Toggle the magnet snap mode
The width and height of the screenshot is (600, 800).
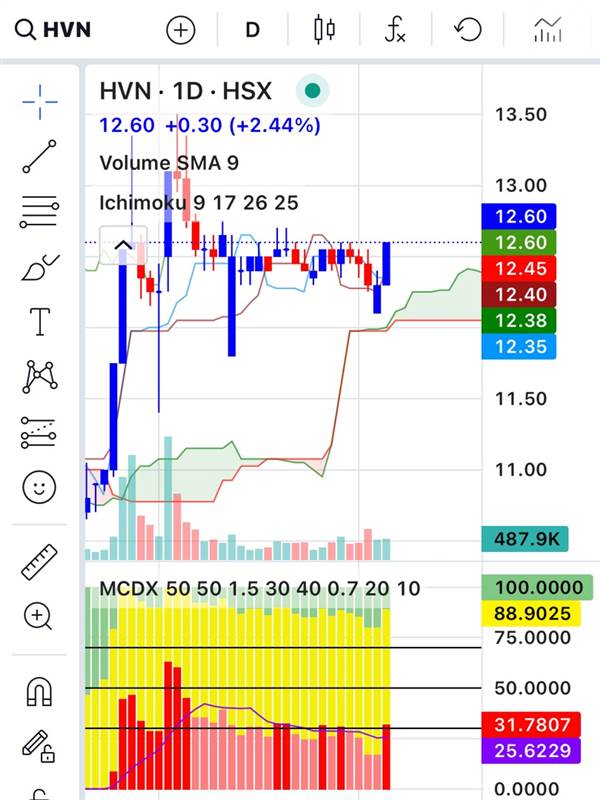click(39, 691)
